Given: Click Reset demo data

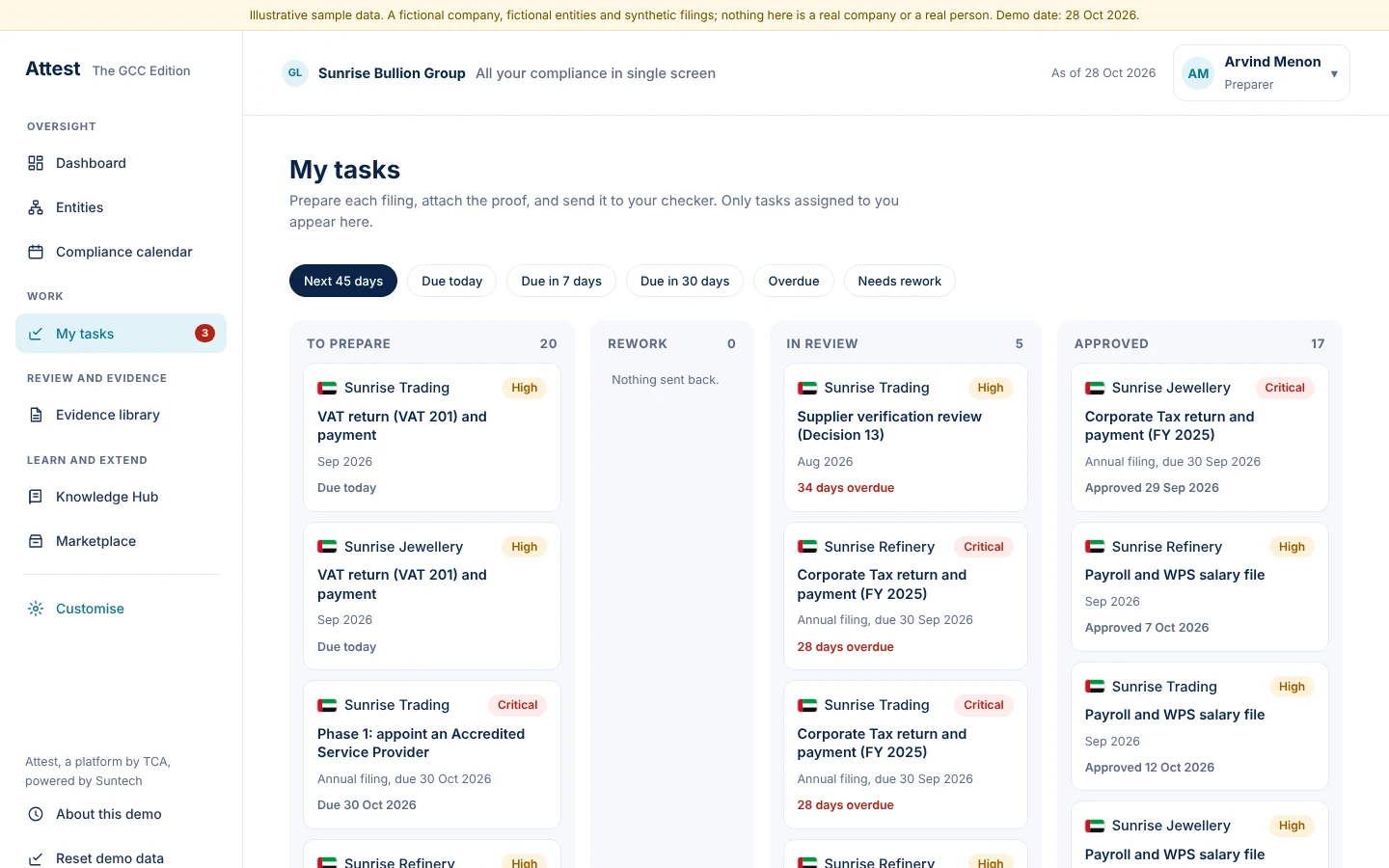Looking at the screenshot, I should [121, 857].
